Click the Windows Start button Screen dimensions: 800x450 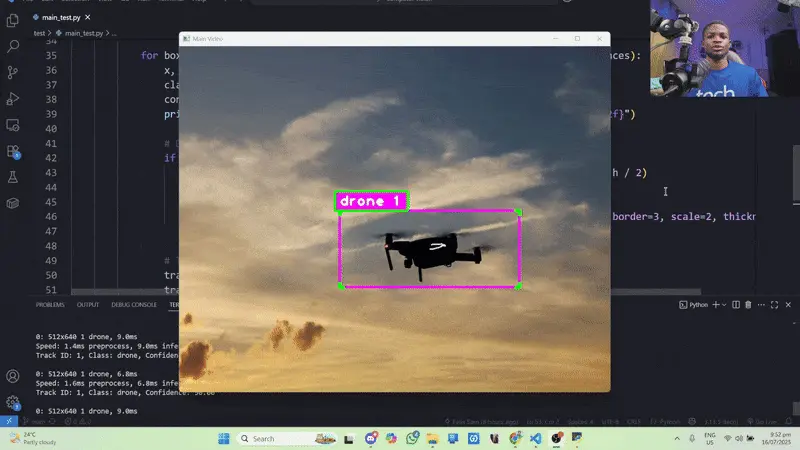click(x=223, y=439)
